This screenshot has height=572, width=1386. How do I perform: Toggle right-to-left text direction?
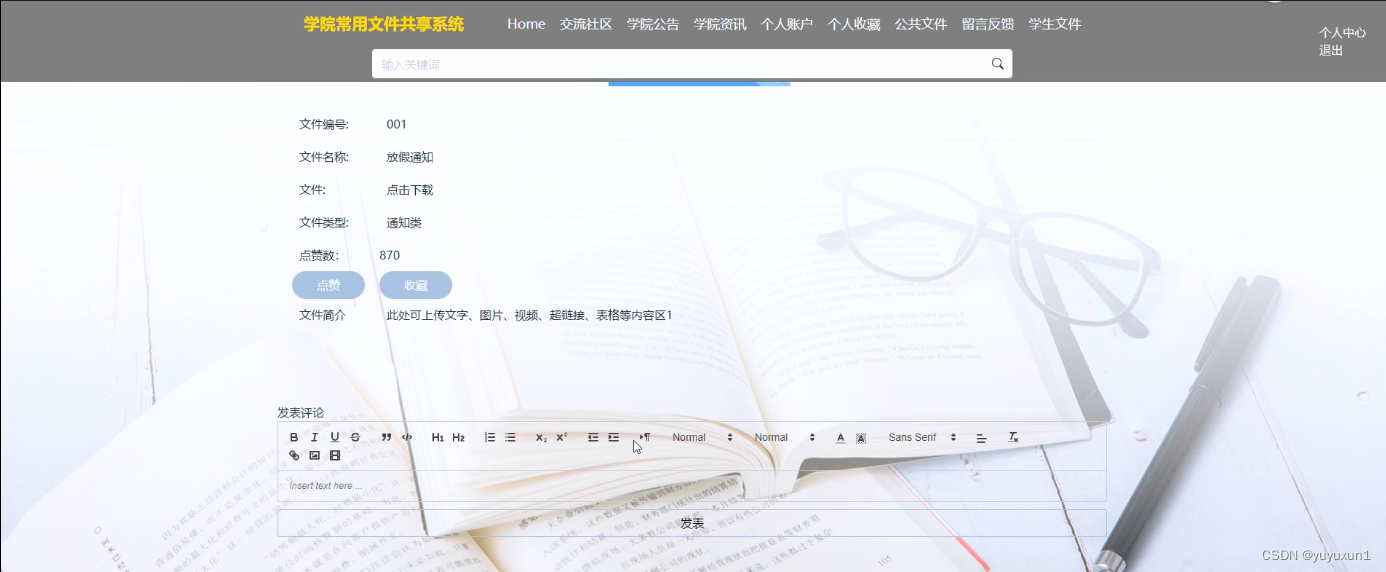[x=645, y=438]
